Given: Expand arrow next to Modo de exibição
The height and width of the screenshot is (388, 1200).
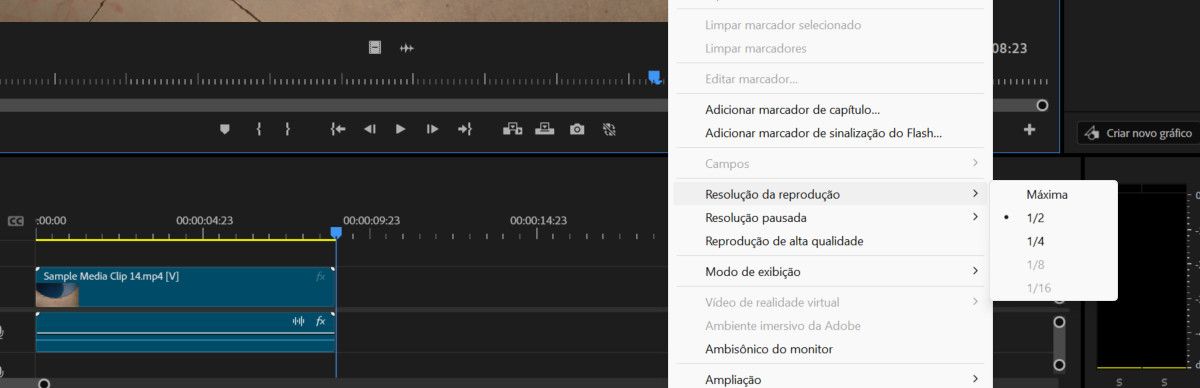Looking at the screenshot, I should pos(975,271).
